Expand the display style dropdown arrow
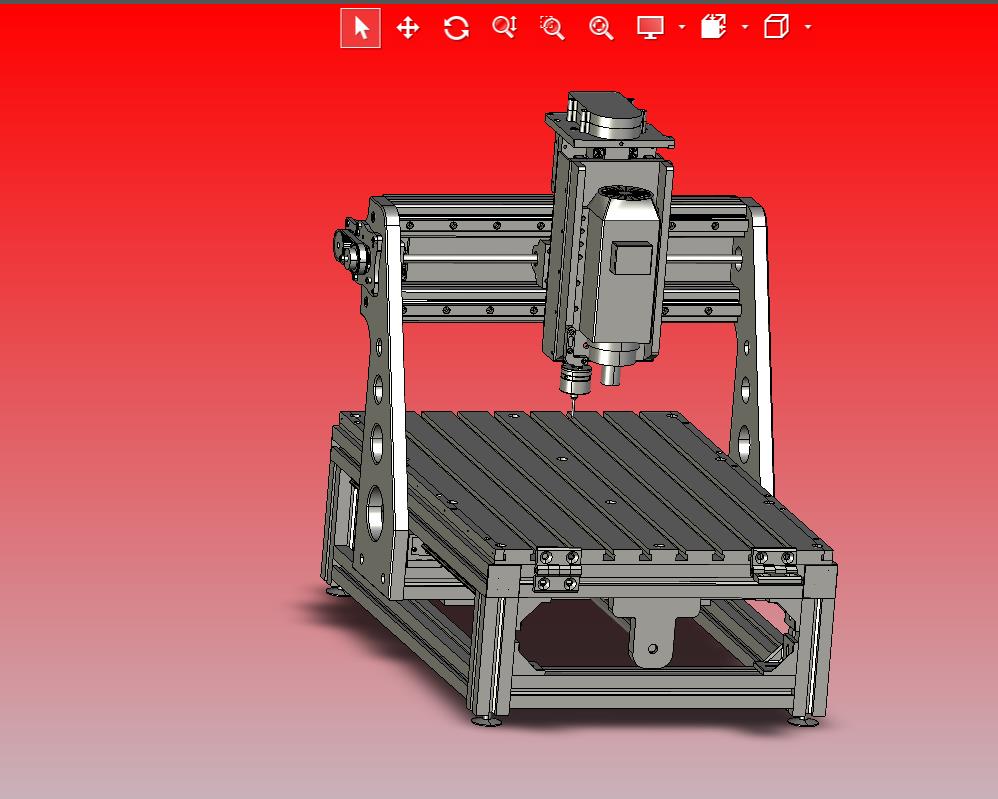This screenshot has height=799, width=998. coord(682,27)
